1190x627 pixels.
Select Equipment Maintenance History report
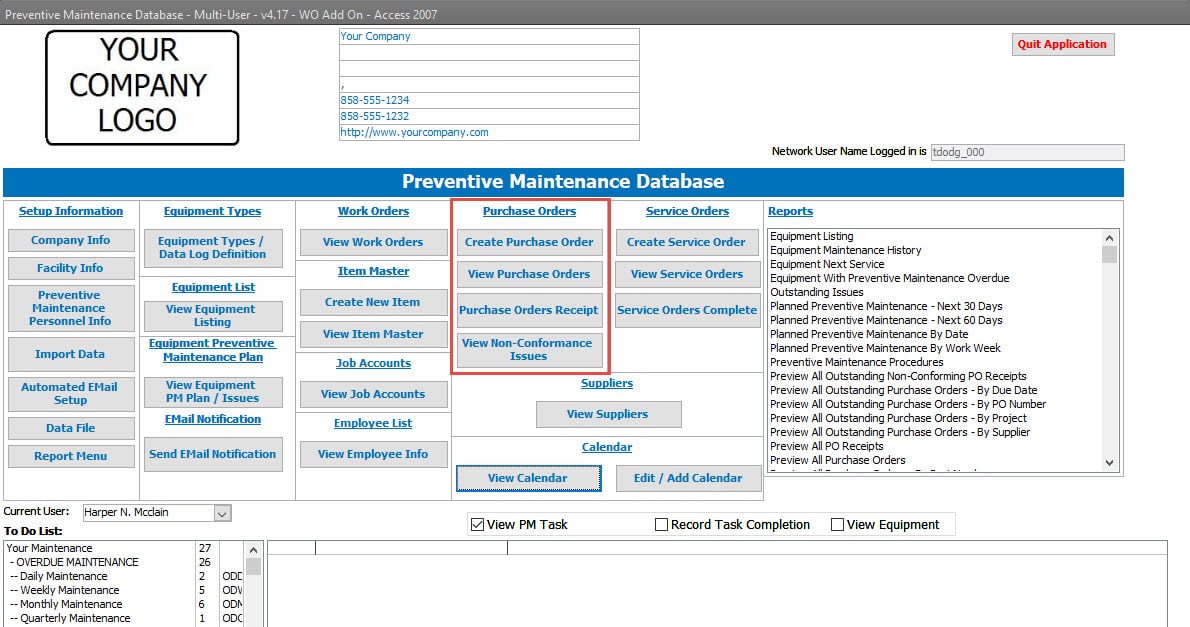point(846,250)
